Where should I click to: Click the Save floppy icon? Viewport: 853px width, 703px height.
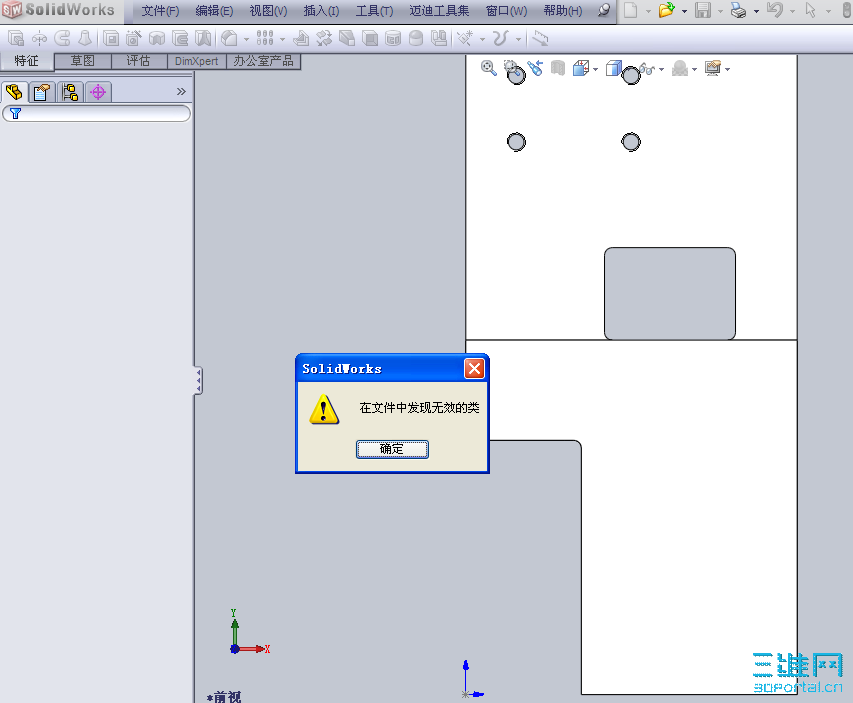point(703,10)
